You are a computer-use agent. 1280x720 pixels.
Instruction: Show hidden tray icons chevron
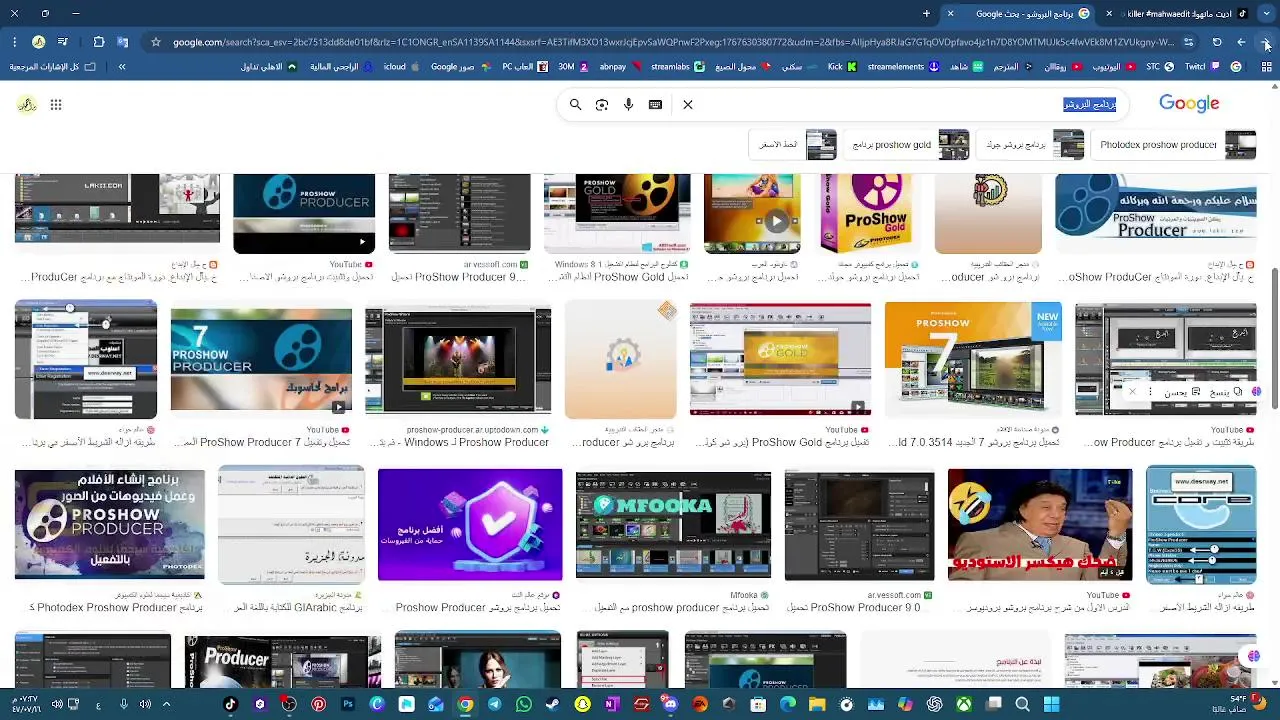(x=166, y=704)
